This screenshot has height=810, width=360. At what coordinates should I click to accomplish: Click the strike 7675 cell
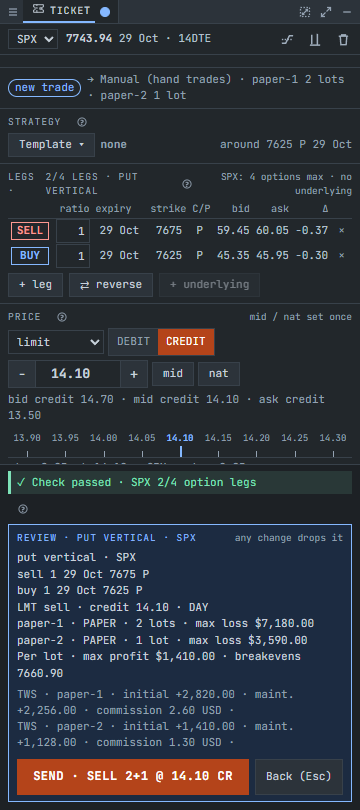(x=169, y=230)
